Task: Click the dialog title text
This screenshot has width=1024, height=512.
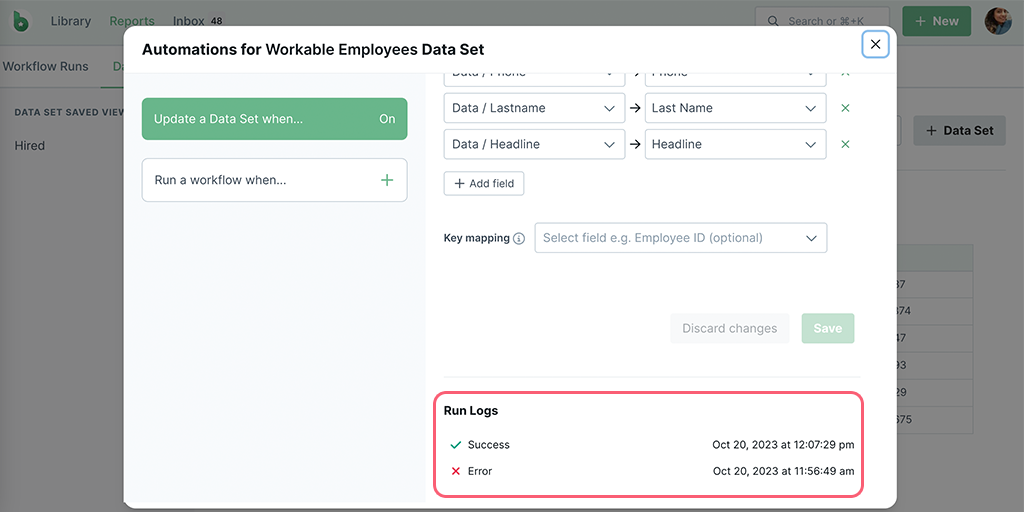Action: tap(313, 50)
